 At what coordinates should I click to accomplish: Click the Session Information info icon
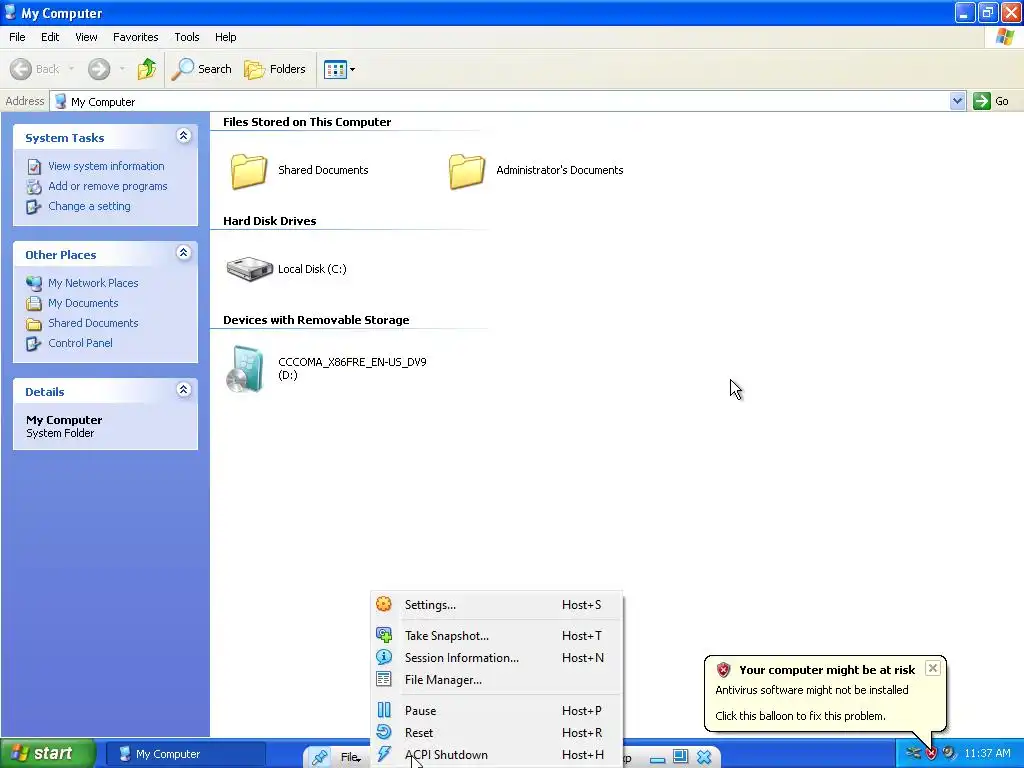coord(384,657)
